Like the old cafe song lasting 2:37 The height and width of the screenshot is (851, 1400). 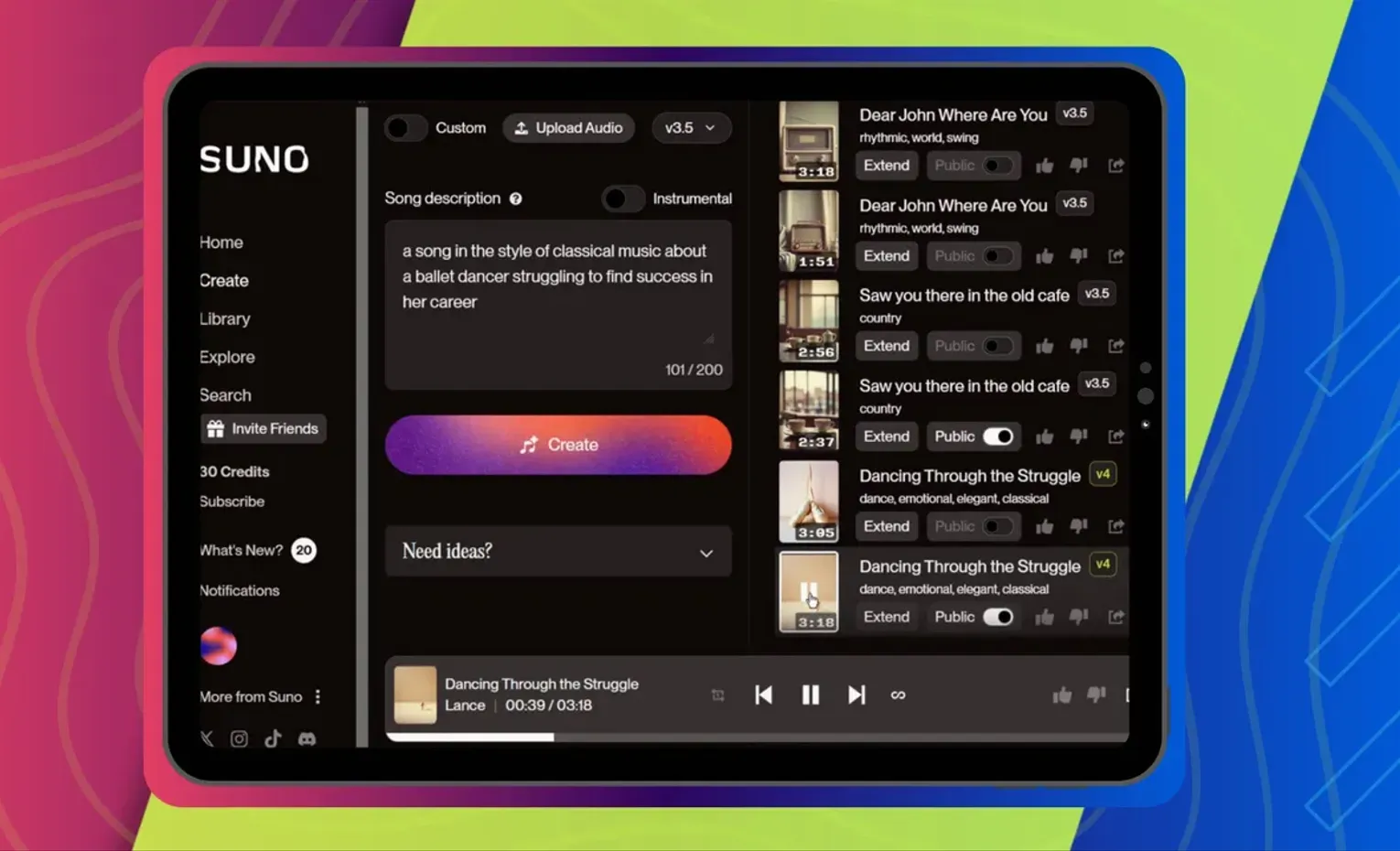[x=1044, y=436]
